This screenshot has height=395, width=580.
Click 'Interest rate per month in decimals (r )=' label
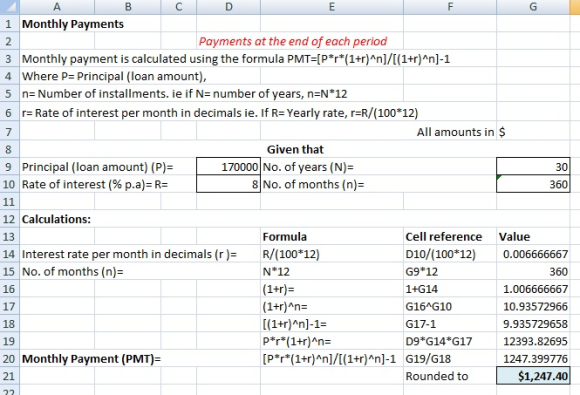click(129, 254)
